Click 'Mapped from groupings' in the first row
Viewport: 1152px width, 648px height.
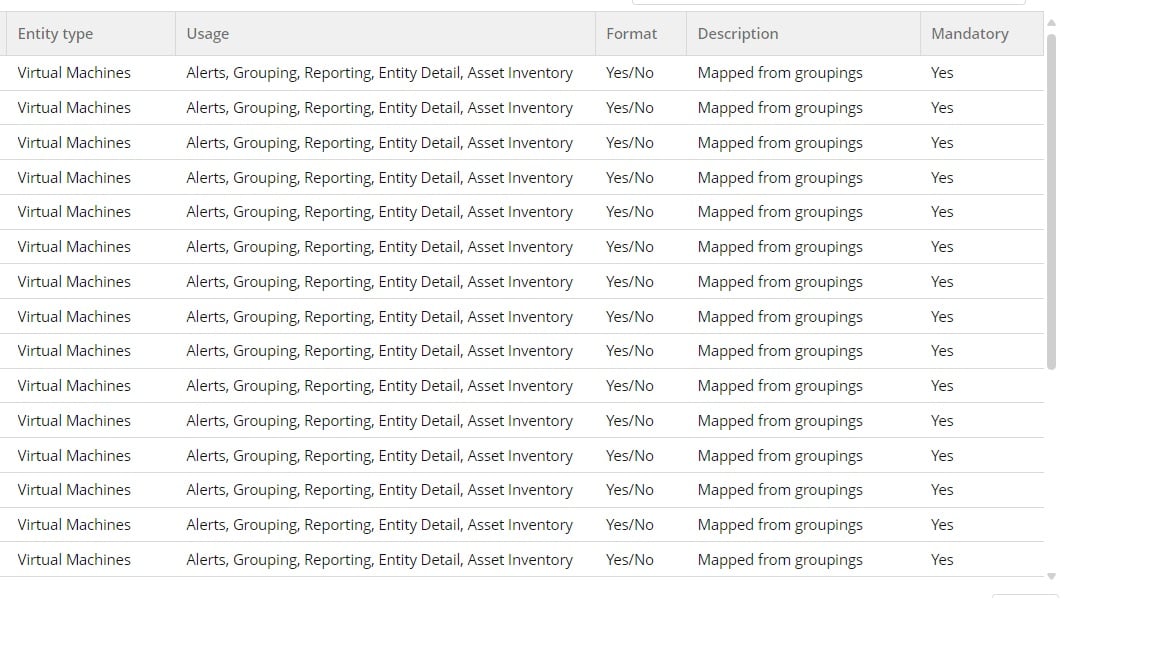(x=780, y=73)
